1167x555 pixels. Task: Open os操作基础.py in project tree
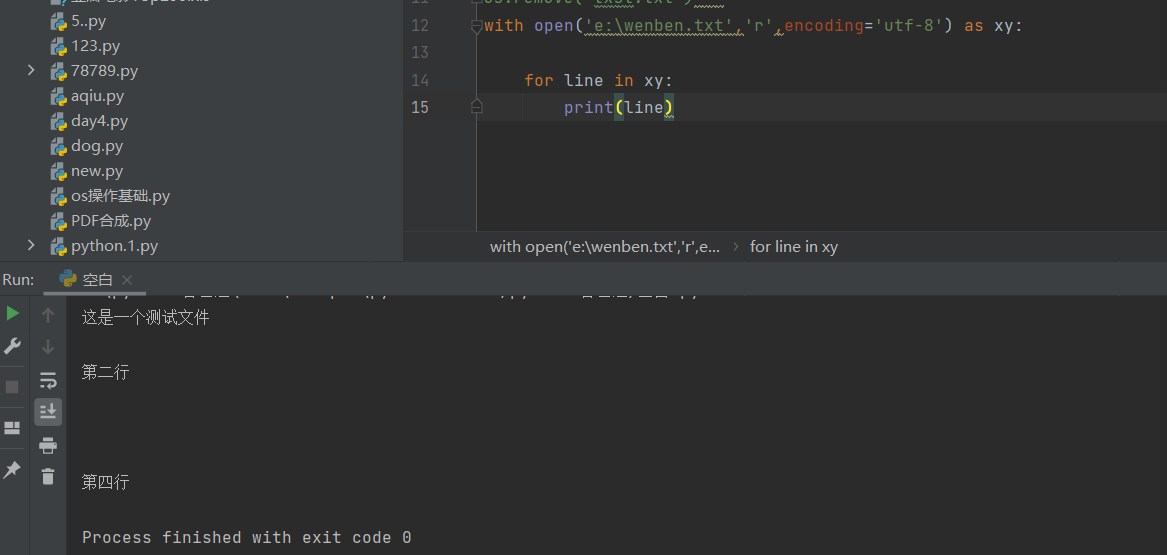110,196
